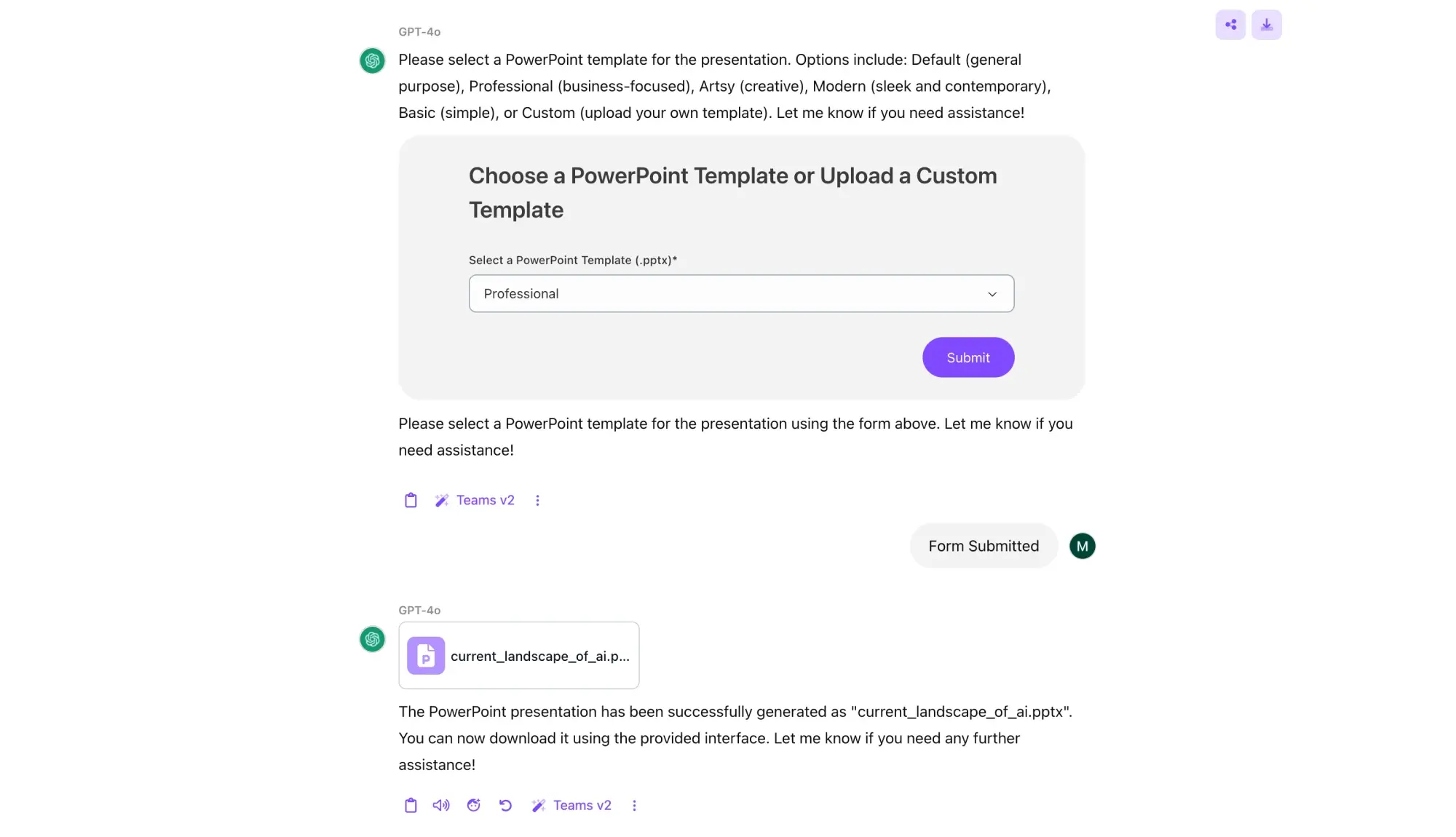Submit the PowerPoint template form
The height and width of the screenshot is (837, 1456).
(968, 357)
